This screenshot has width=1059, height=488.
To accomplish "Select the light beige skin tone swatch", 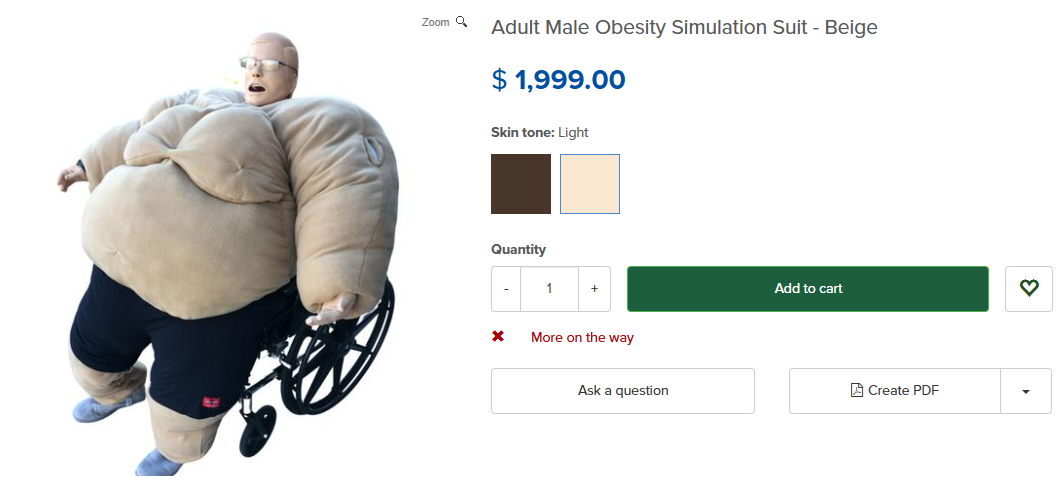I will [590, 184].
